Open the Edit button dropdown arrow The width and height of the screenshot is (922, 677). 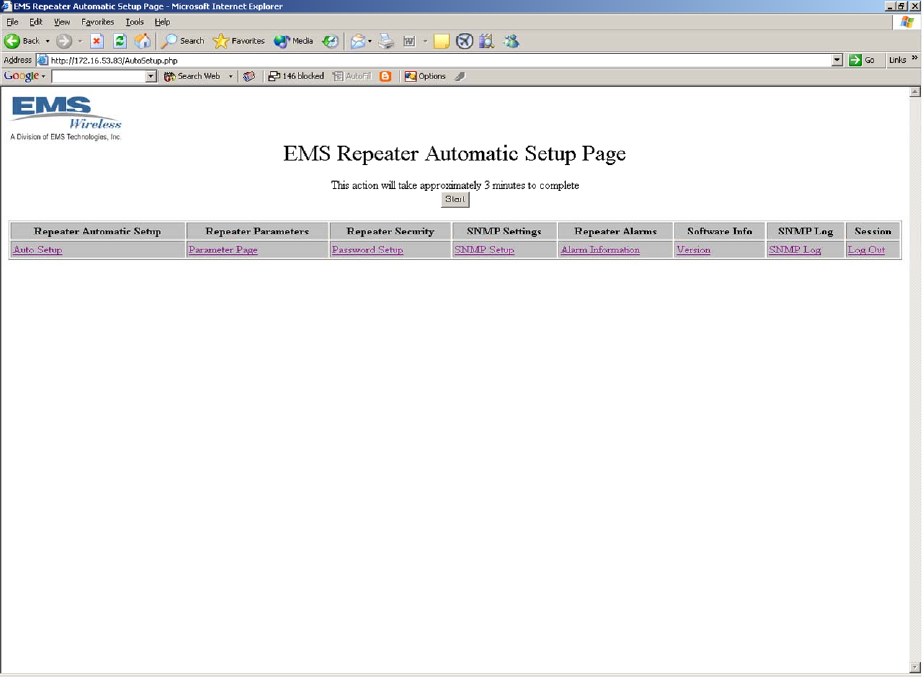coord(425,41)
